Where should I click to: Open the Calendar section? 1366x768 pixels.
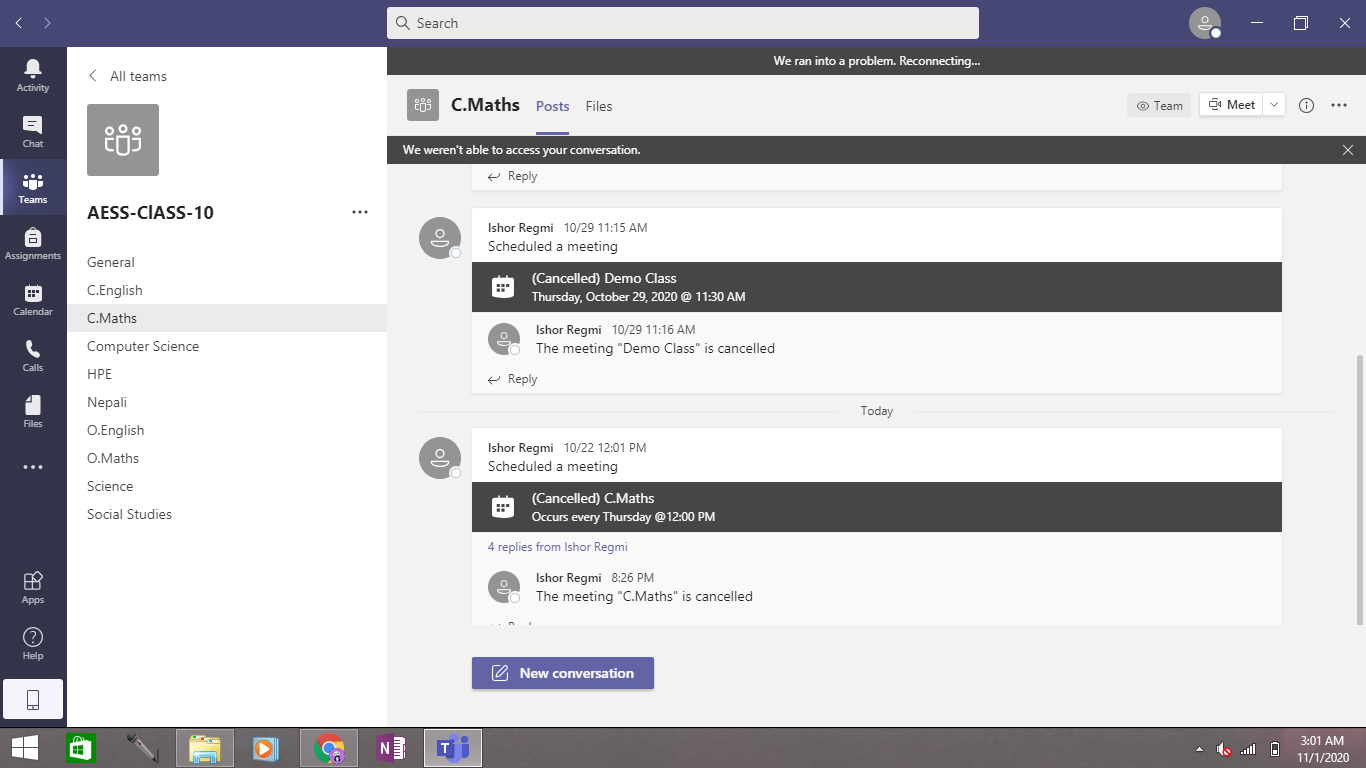(33, 300)
